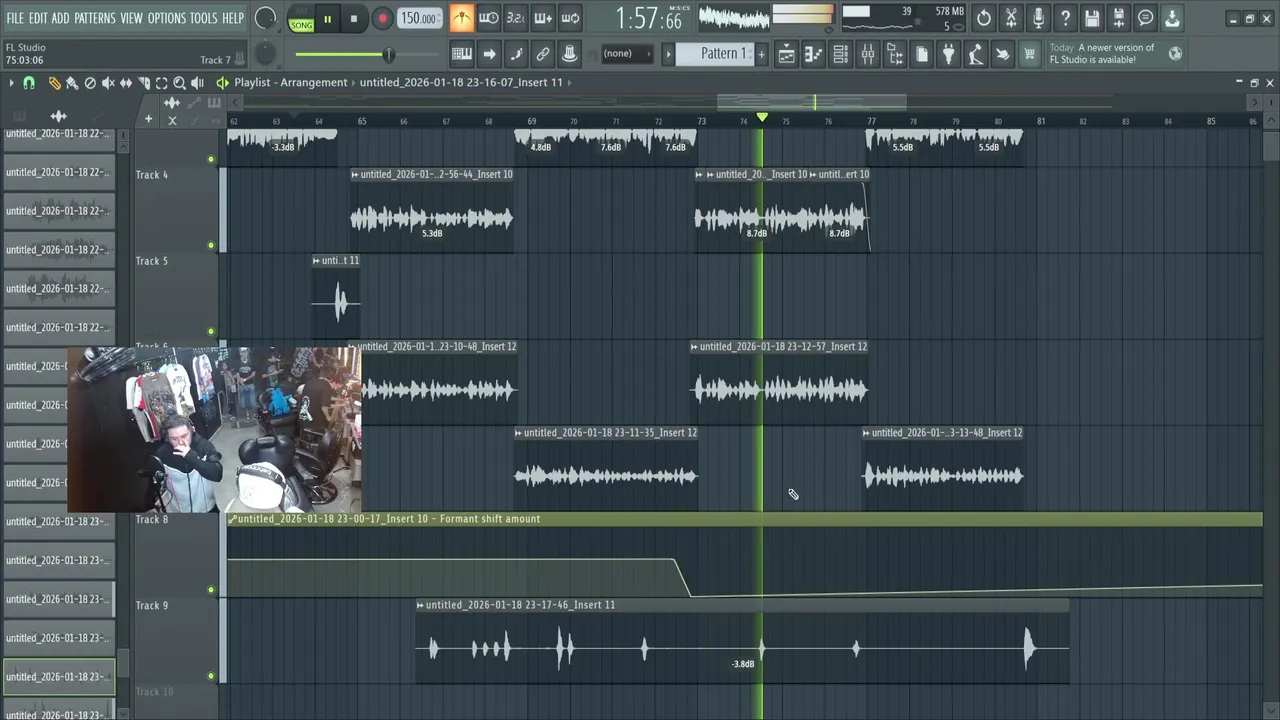The height and width of the screenshot is (720, 1280).
Task: Click the render audio file icon
Action: [1119, 18]
